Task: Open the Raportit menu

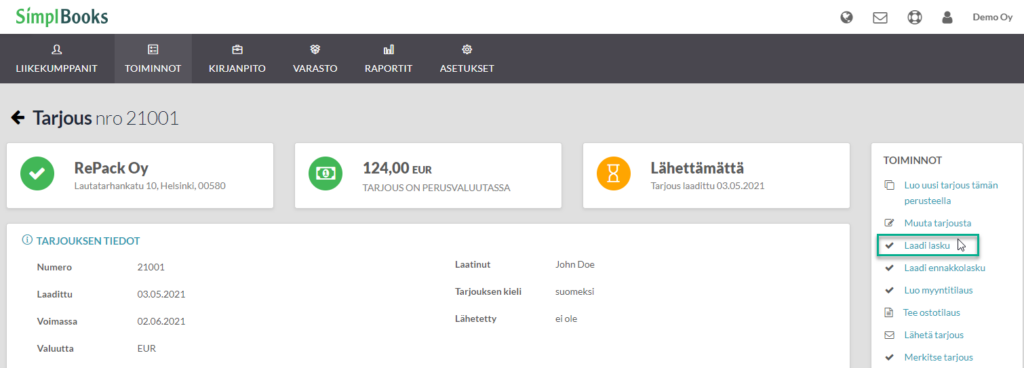Action: [389, 59]
